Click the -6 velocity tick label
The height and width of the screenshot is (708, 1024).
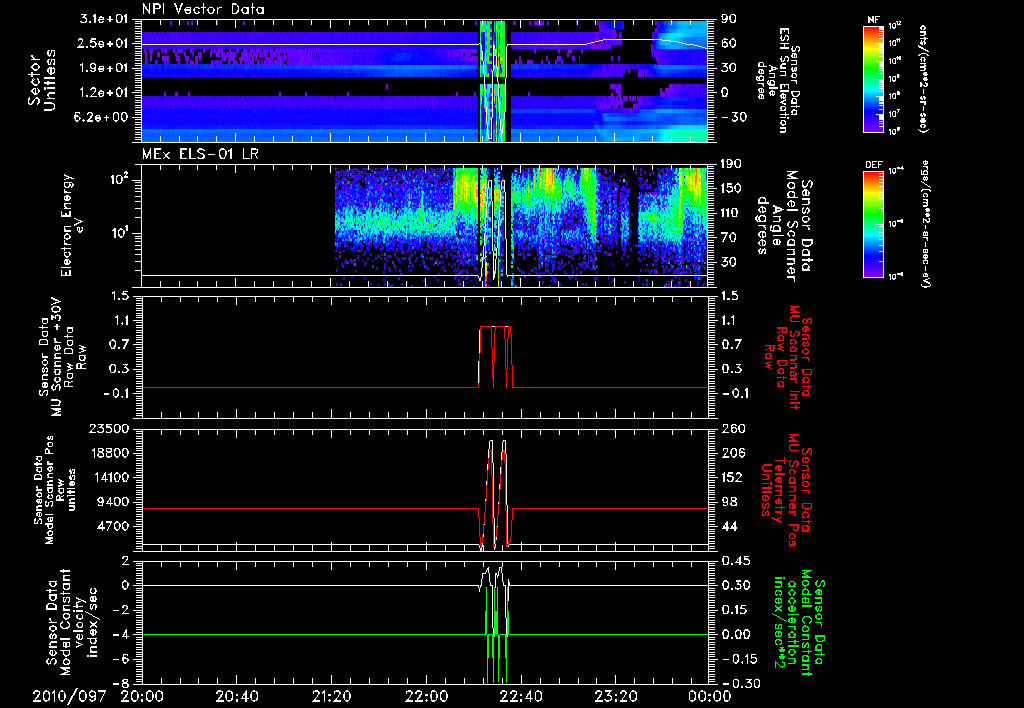click(123, 659)
